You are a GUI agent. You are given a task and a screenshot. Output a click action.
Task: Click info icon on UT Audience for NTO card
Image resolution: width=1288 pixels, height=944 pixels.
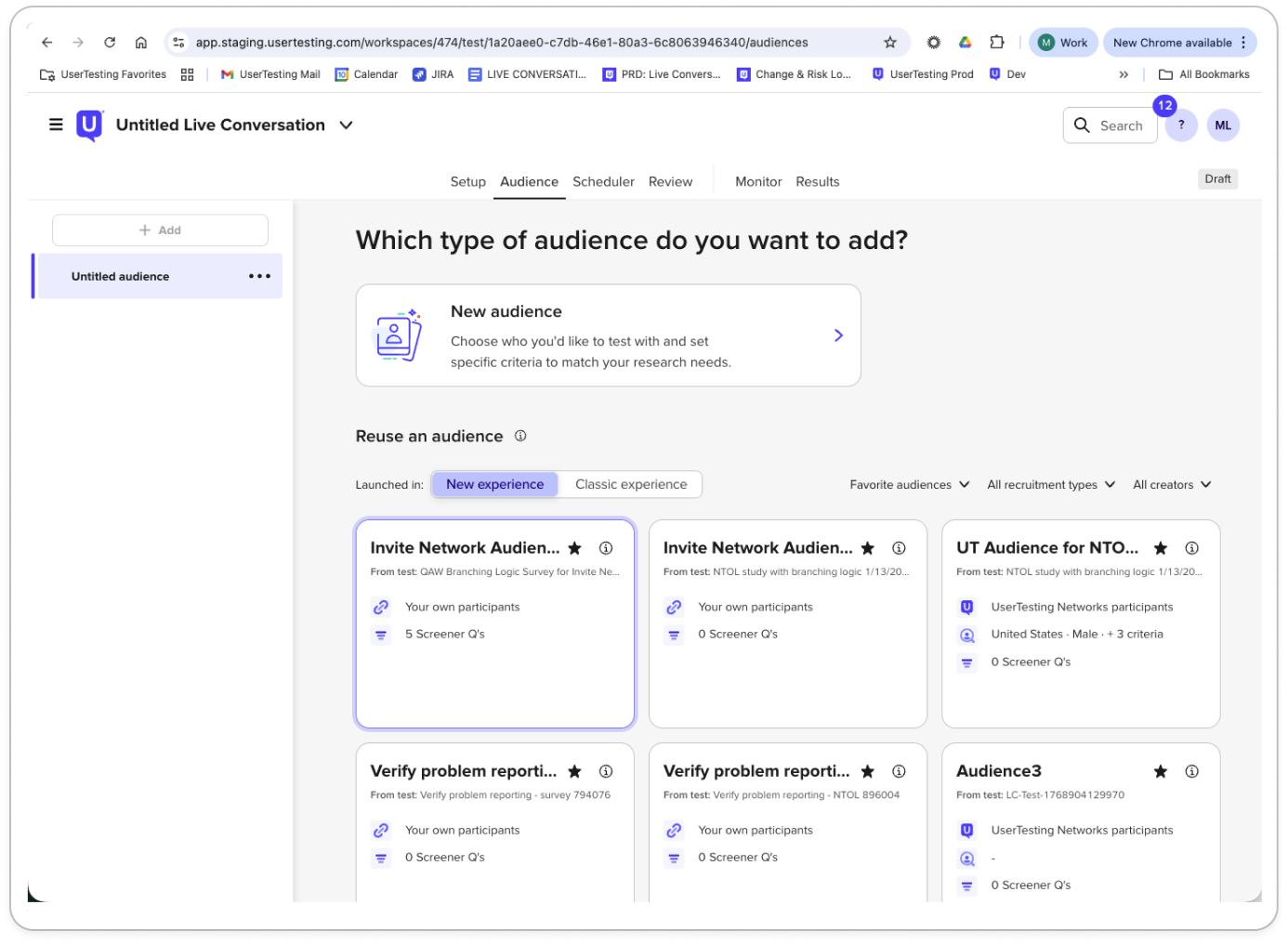(x=1191, y=548)
